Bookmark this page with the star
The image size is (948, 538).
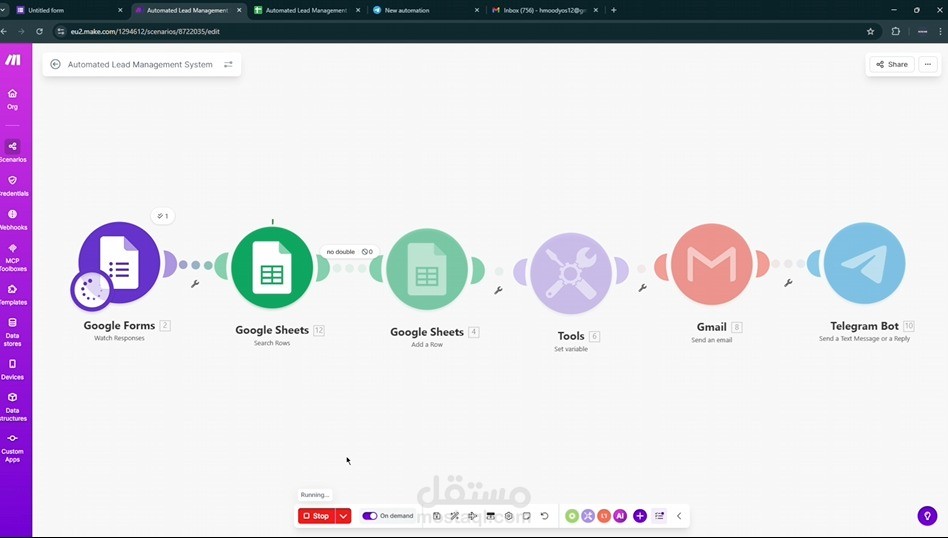tap(871, 31)
